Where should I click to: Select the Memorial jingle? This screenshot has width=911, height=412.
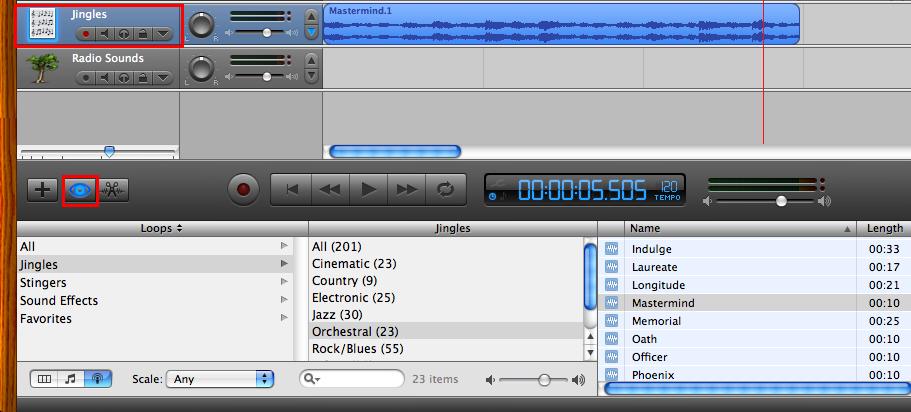click(755, 321)
